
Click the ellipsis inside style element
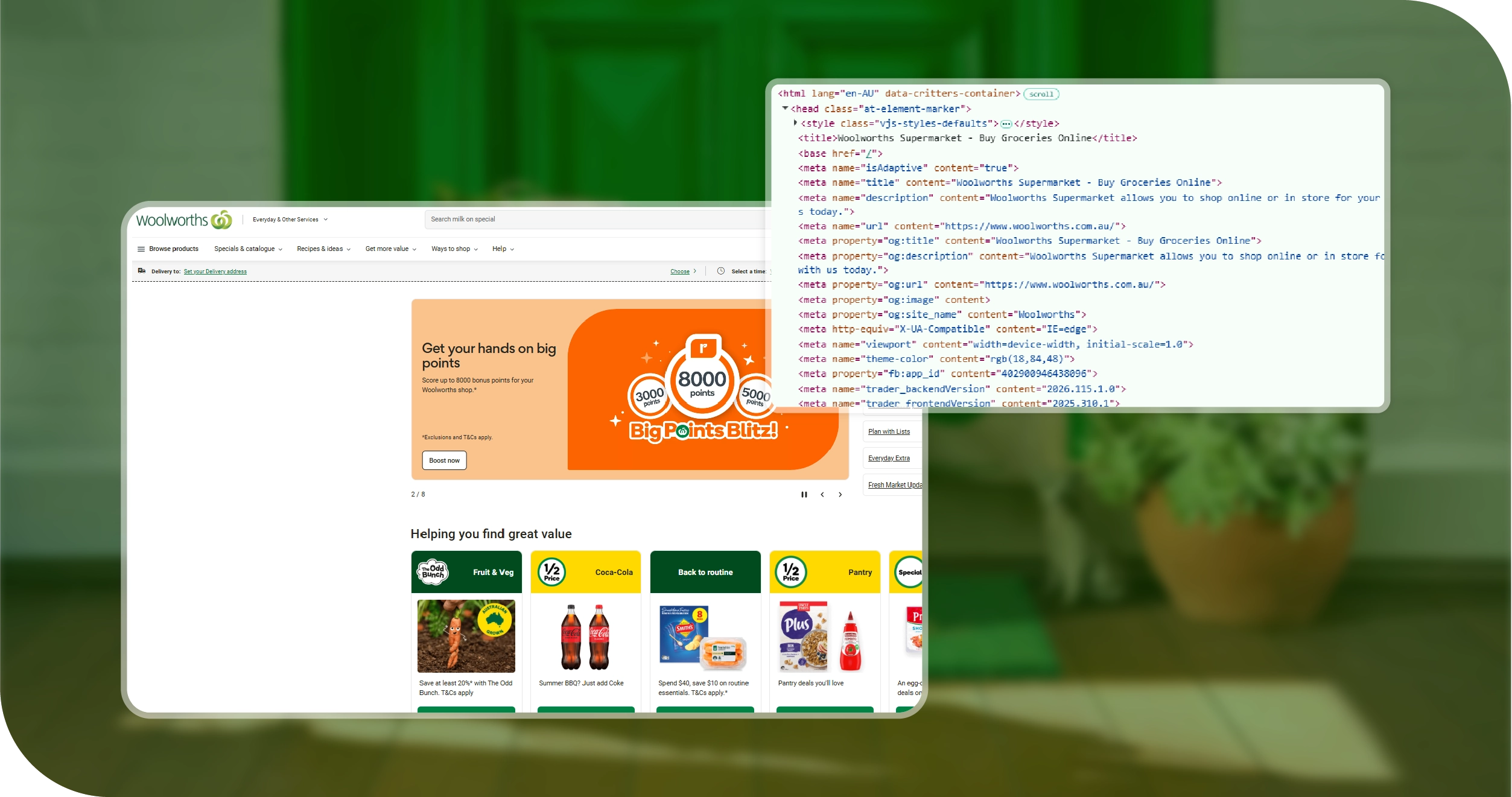pos(1006,124)
